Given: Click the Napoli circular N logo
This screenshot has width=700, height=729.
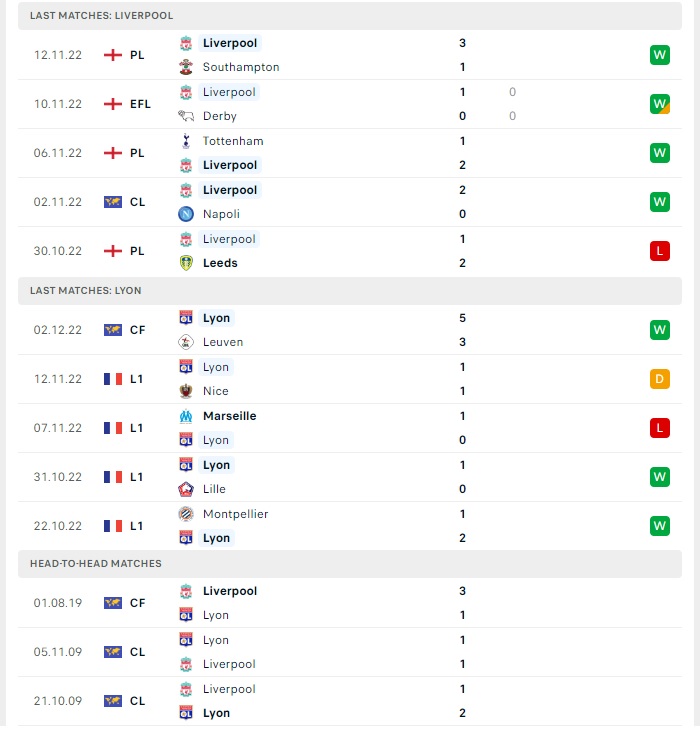Looking at the screenshot, I should pyautogui.click(x=186, y=214).
